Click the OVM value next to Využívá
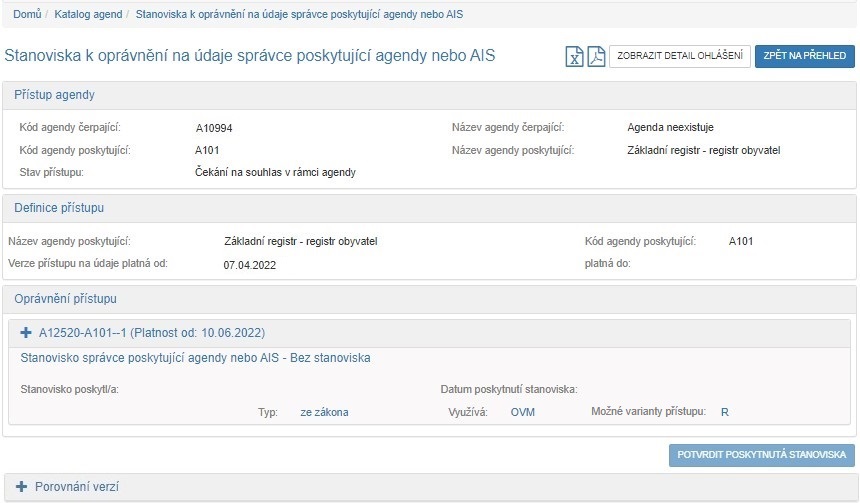The height and width of the screenshot is (503, 860). pyautogui.click(x=522, y=412)
